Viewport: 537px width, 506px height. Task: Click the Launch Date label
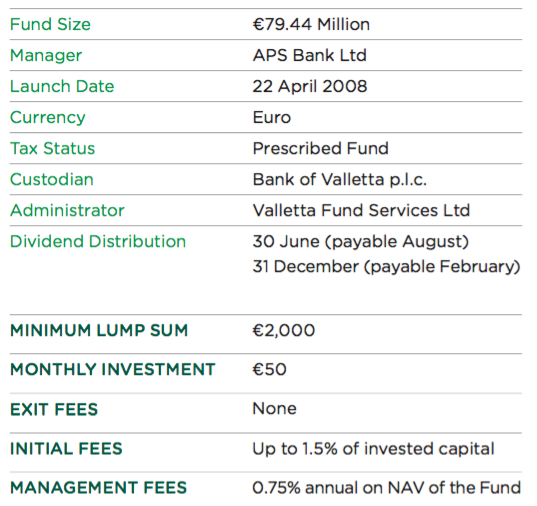62,86
